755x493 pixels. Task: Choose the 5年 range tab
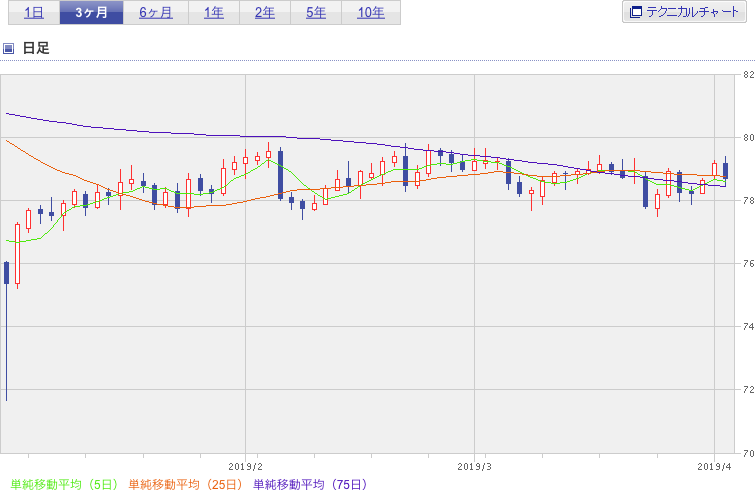pyautogui.click(x=316, y=13)
